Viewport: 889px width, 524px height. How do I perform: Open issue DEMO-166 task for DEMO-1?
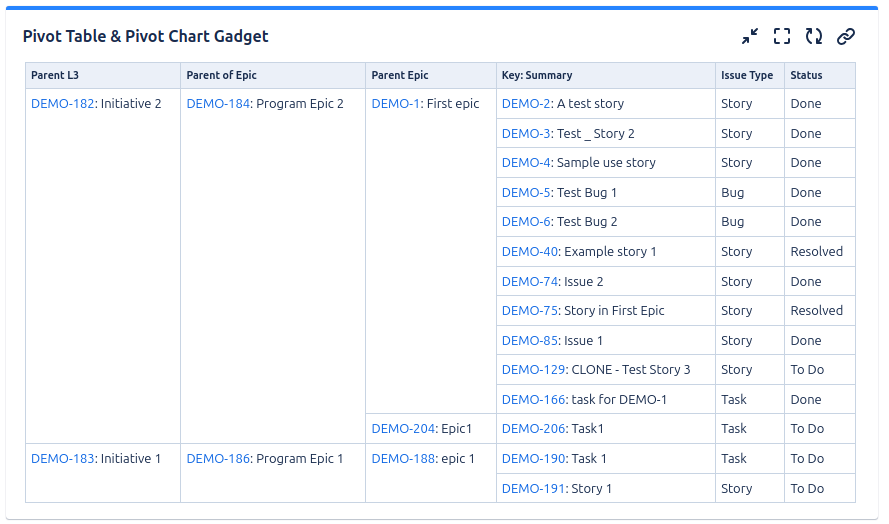(x=533, y=400)
